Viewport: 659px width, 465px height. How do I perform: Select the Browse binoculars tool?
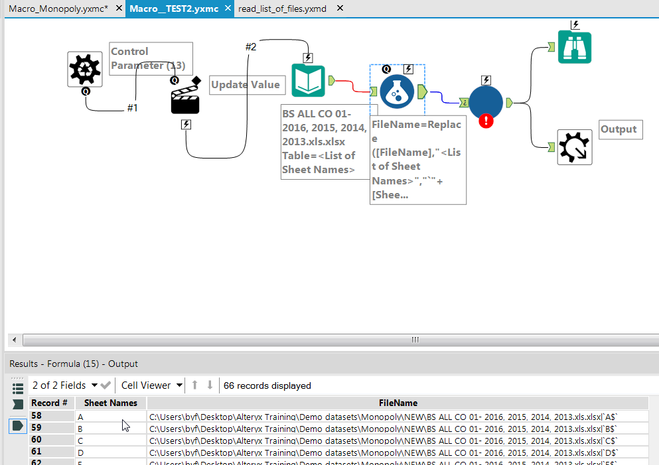click(x=575, y=47)
